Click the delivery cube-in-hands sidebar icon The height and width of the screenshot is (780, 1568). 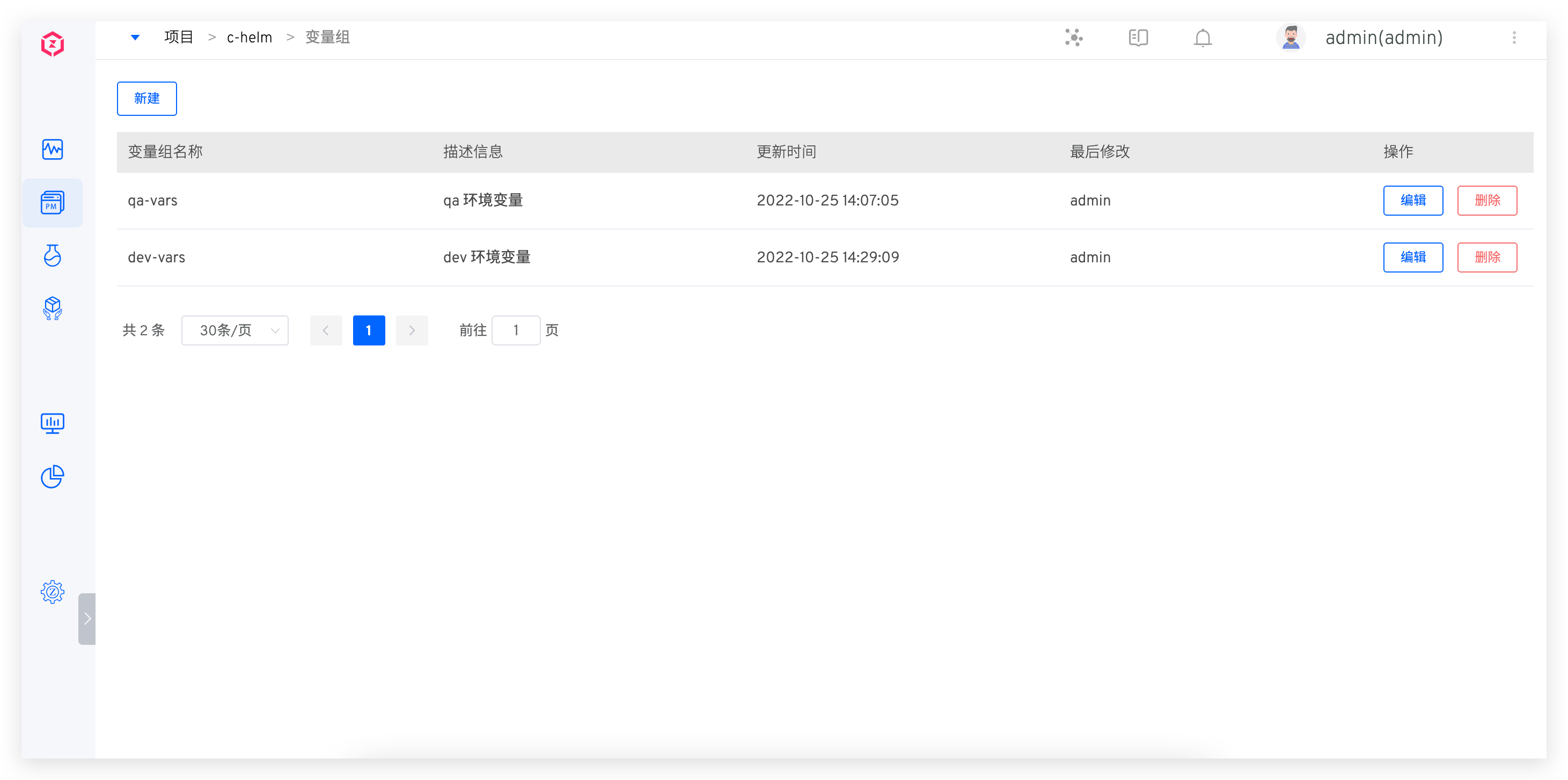pos(53,308)
